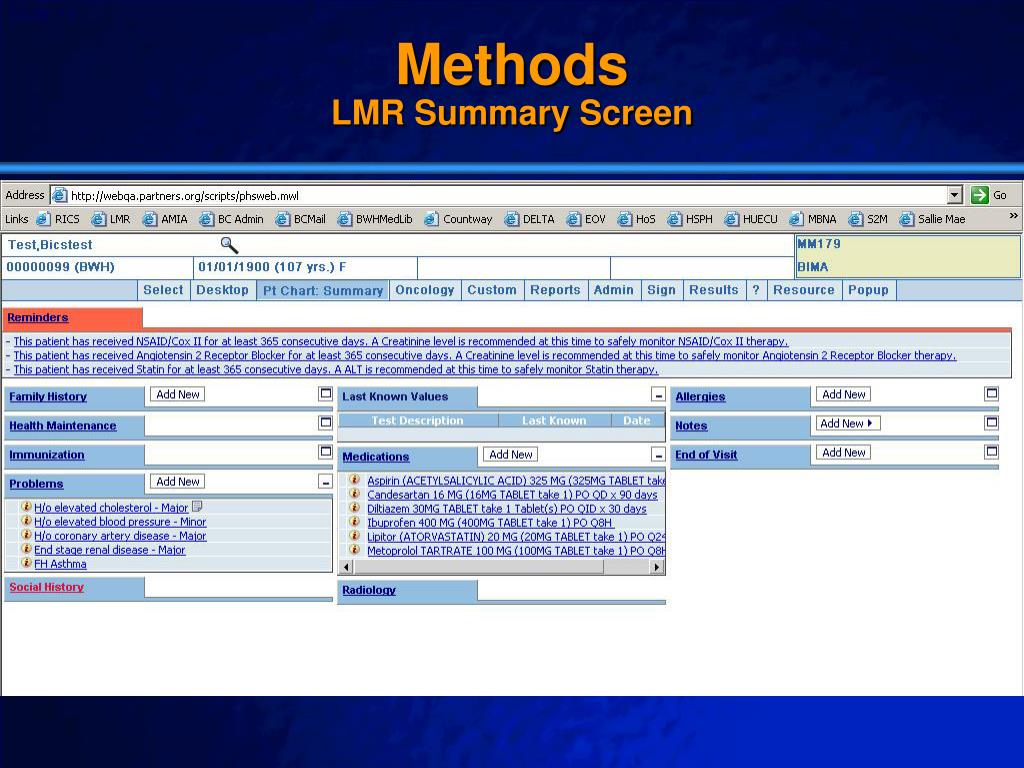
Task: Open info icon for Lipitor medication
Action: pyautogui.click(x=354, y=536)
